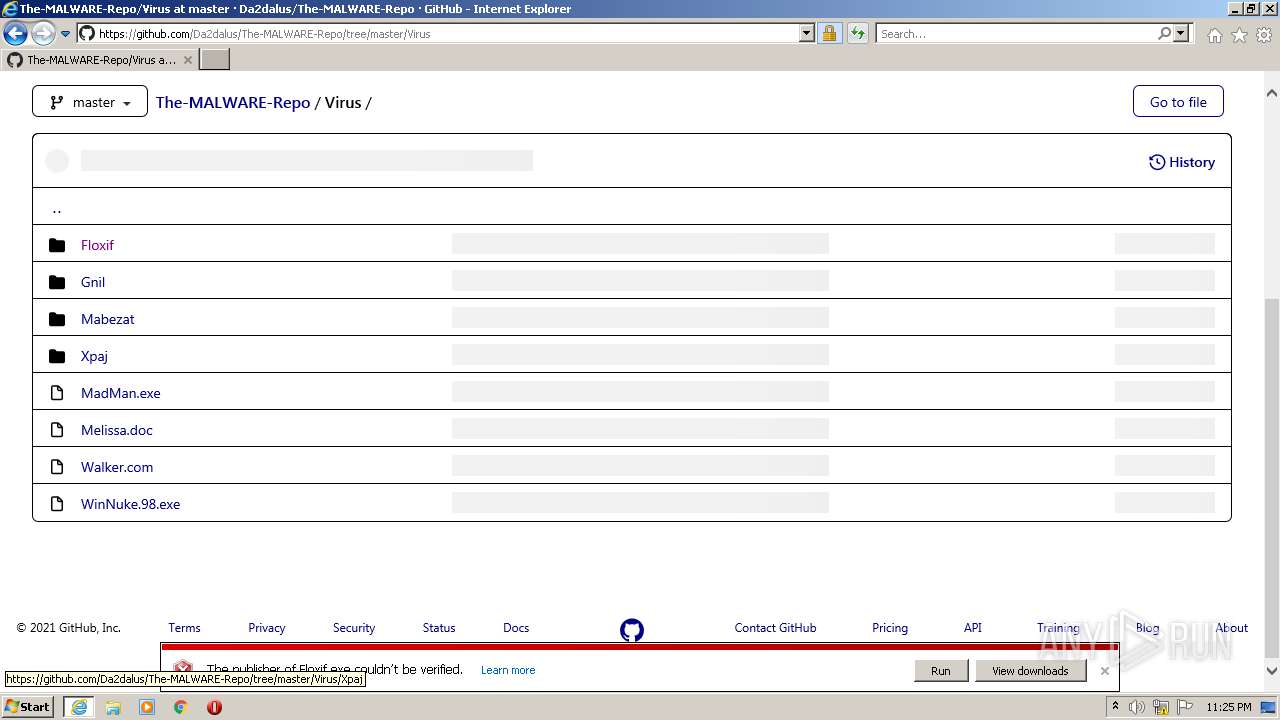Click the WinNuke.98.exe file icon
This screenshot has height=720, width=1280.
[x=57, y=504]
